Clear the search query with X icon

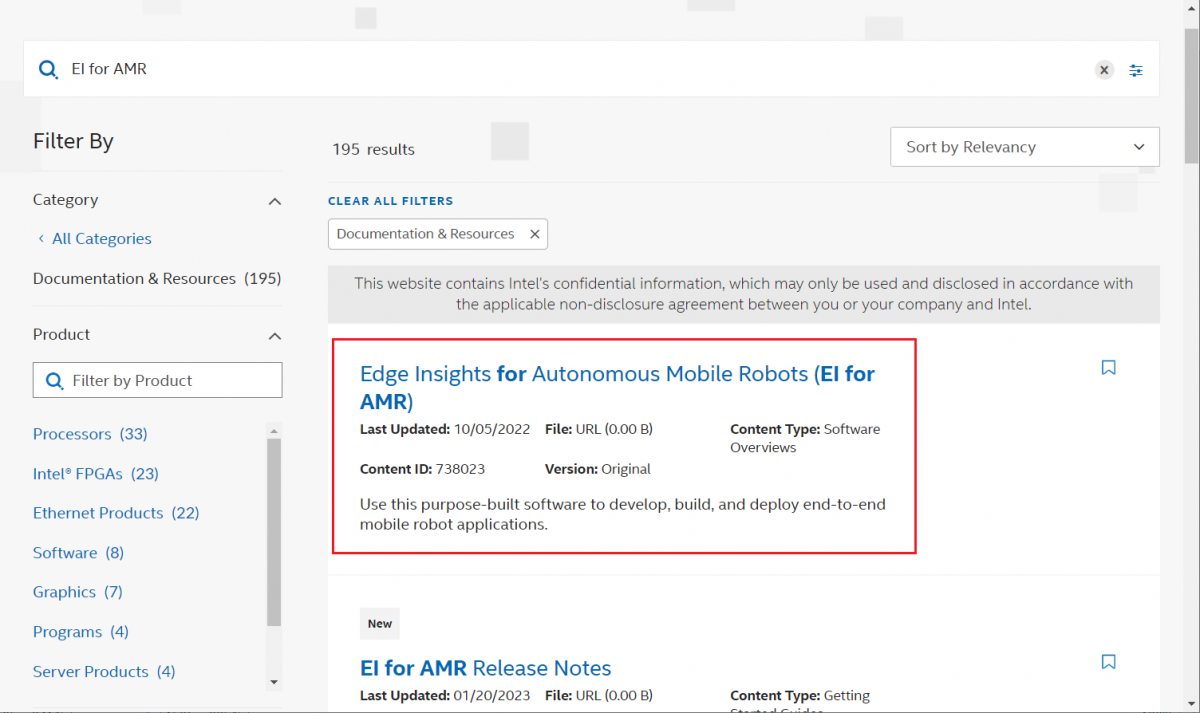pos(1103,69)
